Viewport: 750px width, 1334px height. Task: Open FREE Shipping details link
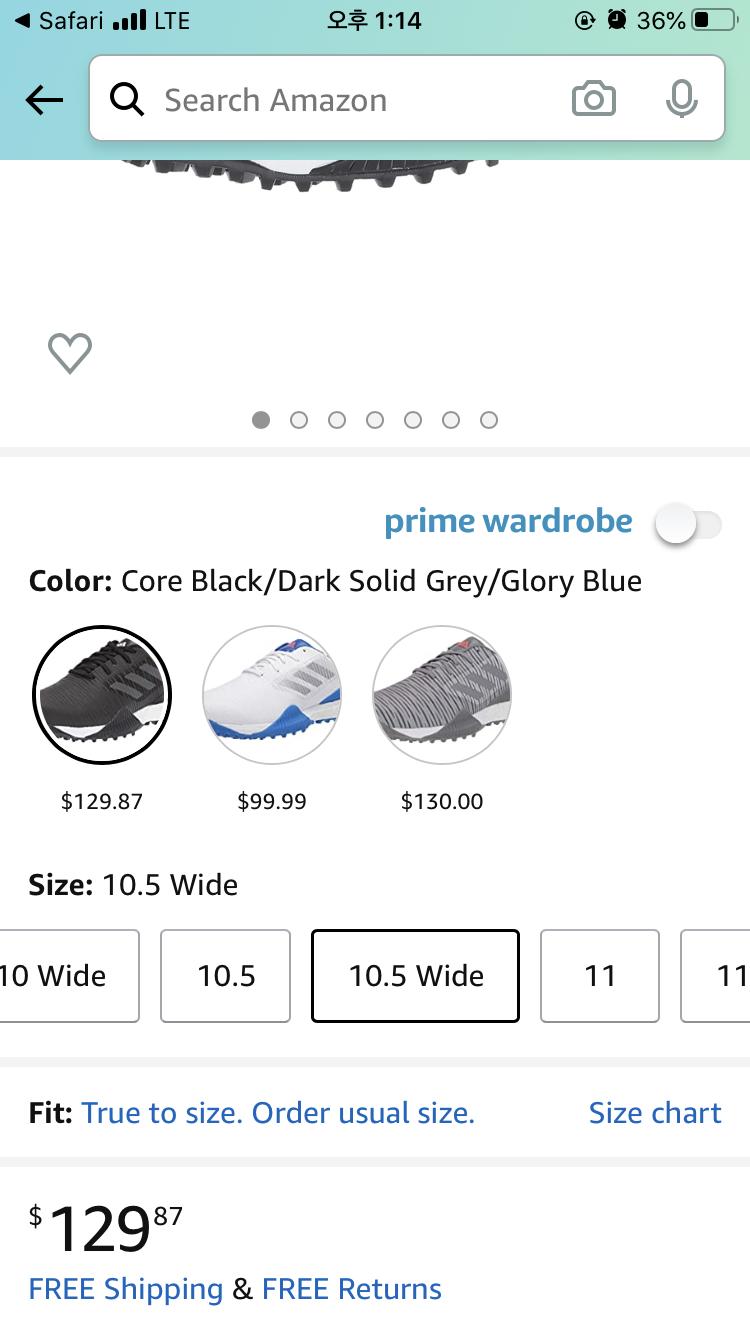[126, 1289]
